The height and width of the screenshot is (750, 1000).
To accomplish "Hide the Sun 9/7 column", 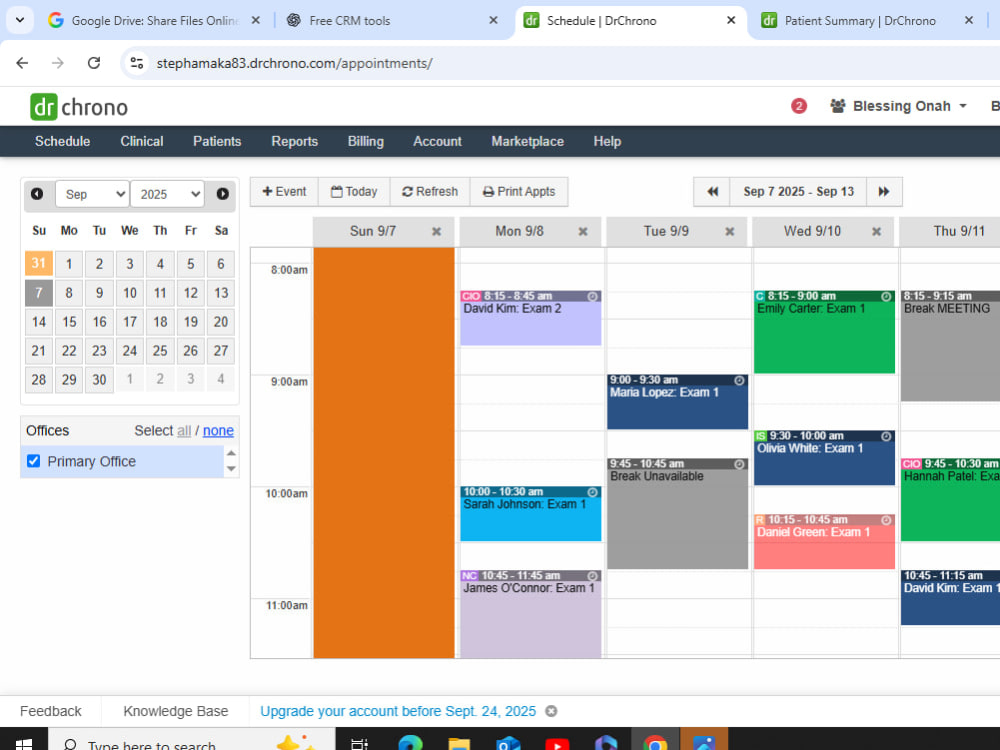I will (436, 232).
